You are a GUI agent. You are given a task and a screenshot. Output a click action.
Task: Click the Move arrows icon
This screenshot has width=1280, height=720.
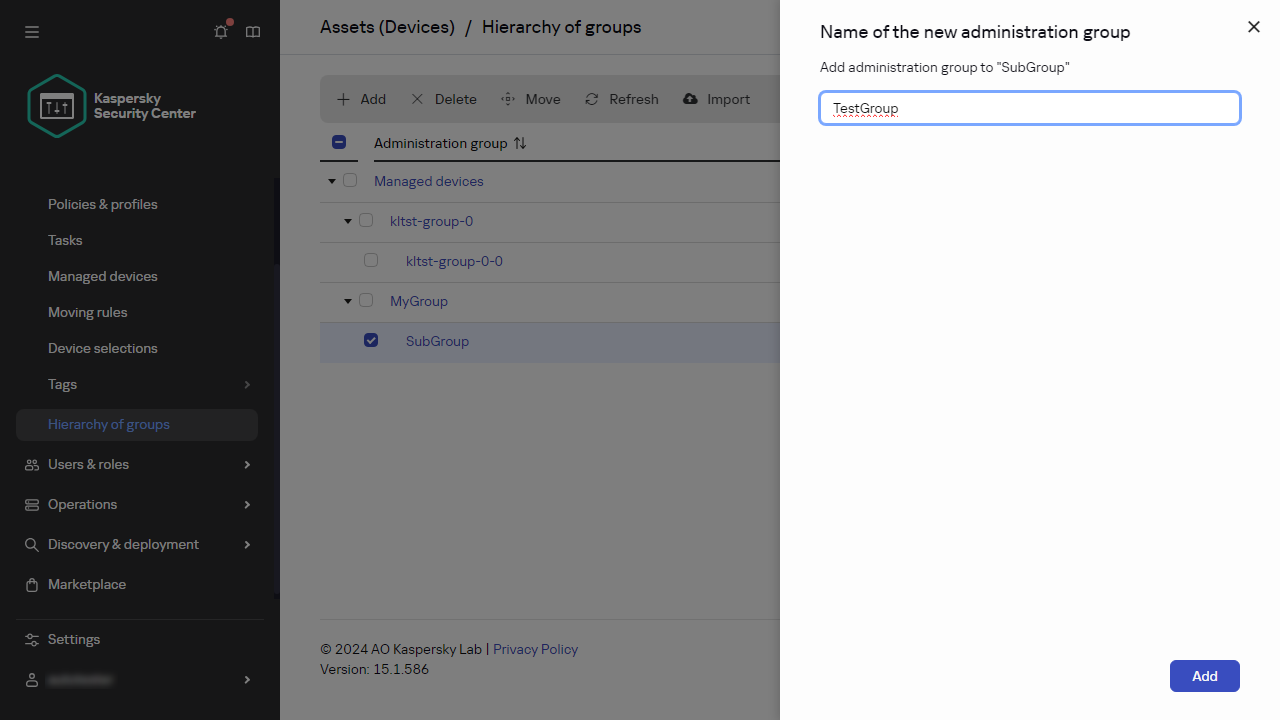[x=508, y=99]
